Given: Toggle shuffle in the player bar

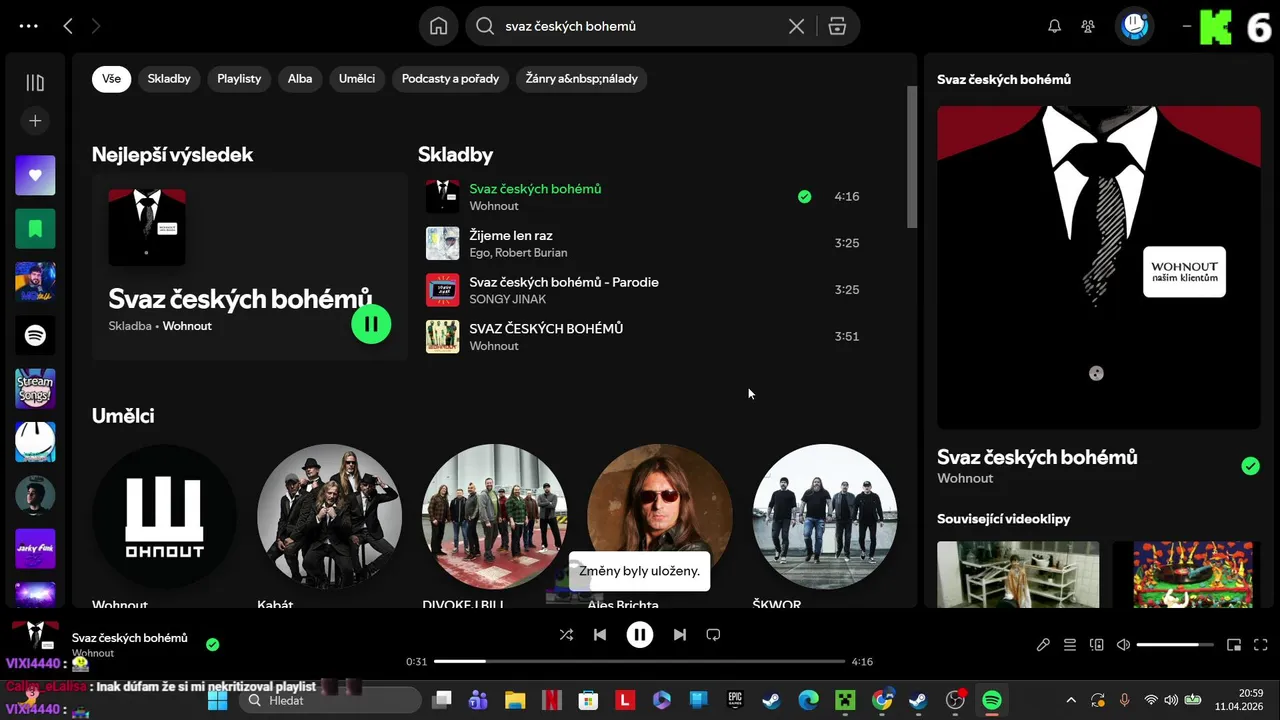Looking at the screenshot, I should pos(566,634).
